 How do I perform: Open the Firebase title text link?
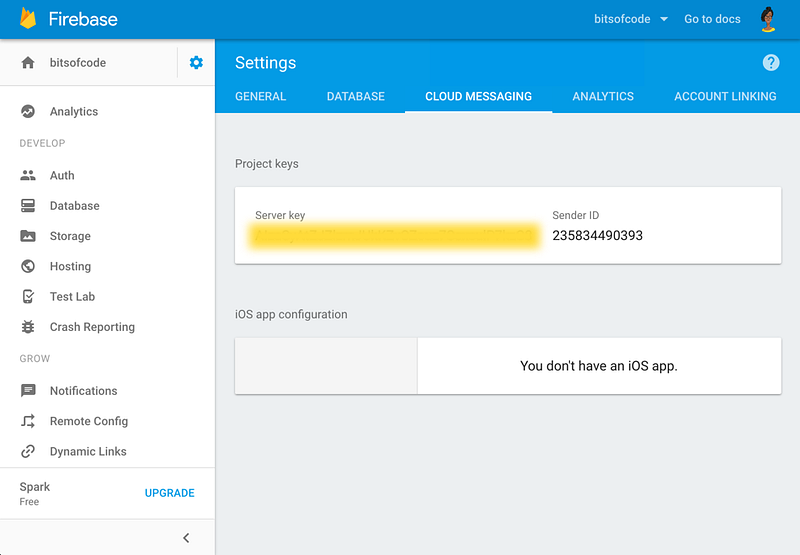click(x=83, y=19)
